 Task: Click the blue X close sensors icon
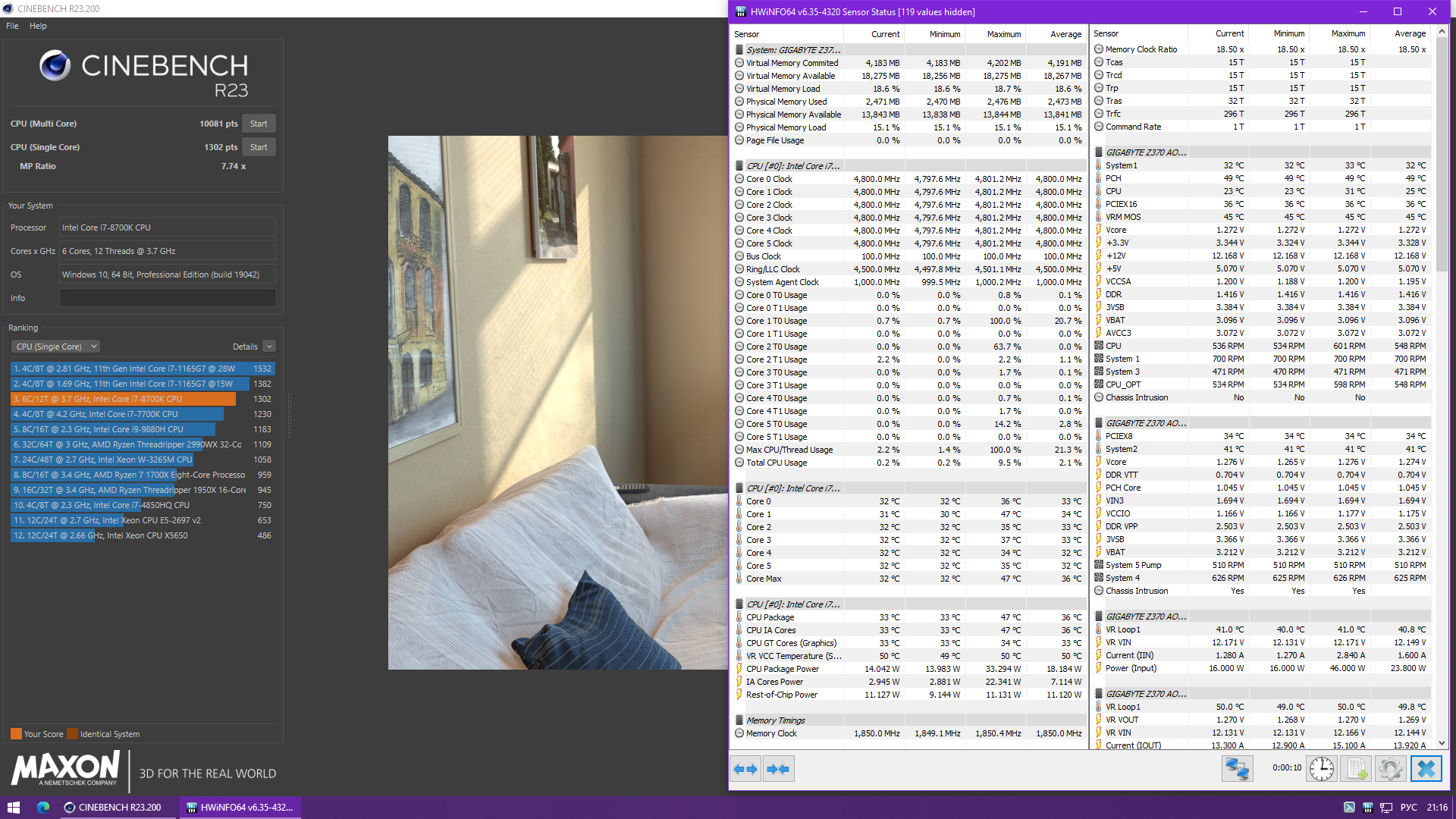(x=1426, y=769)
